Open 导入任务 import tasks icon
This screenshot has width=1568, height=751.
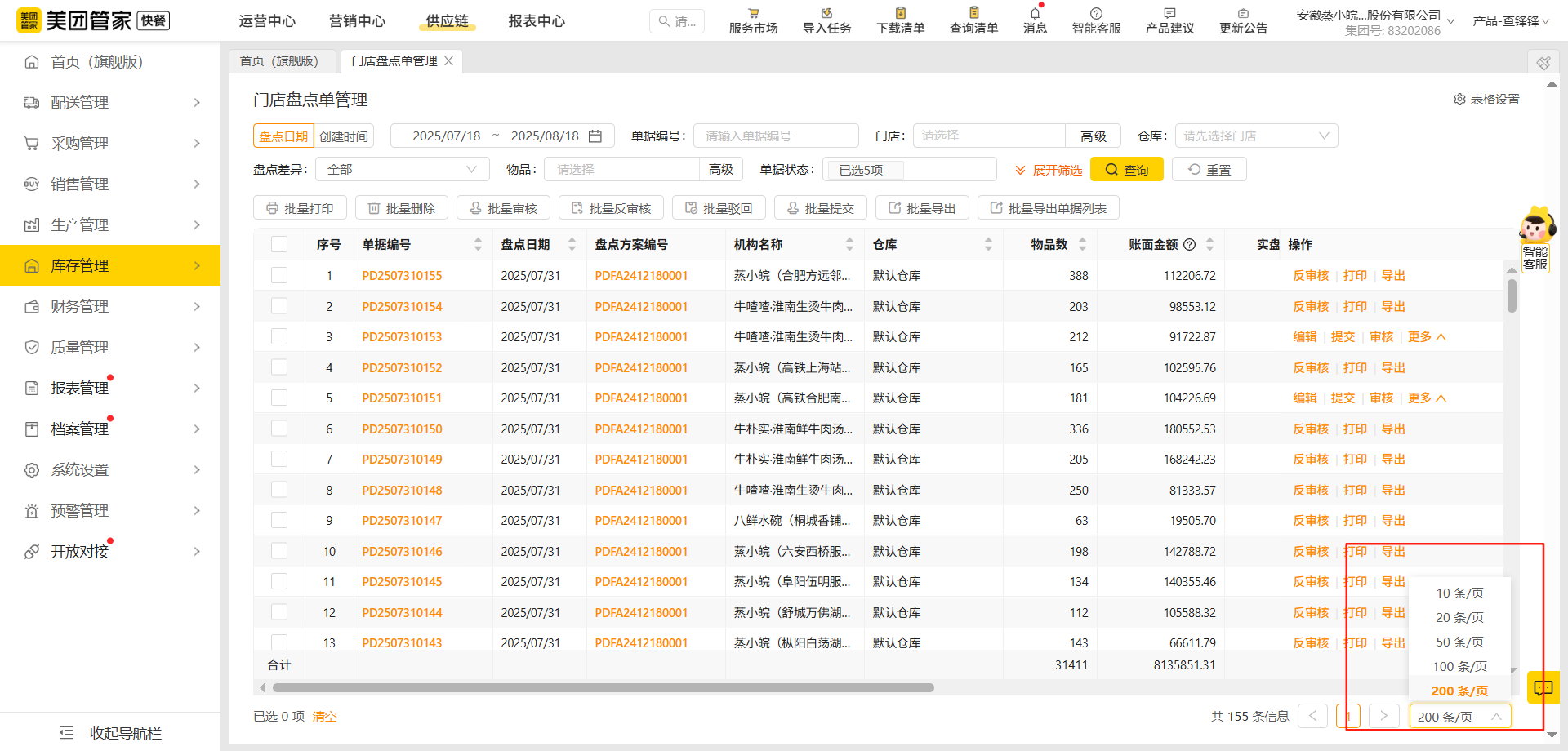(826, 14)
